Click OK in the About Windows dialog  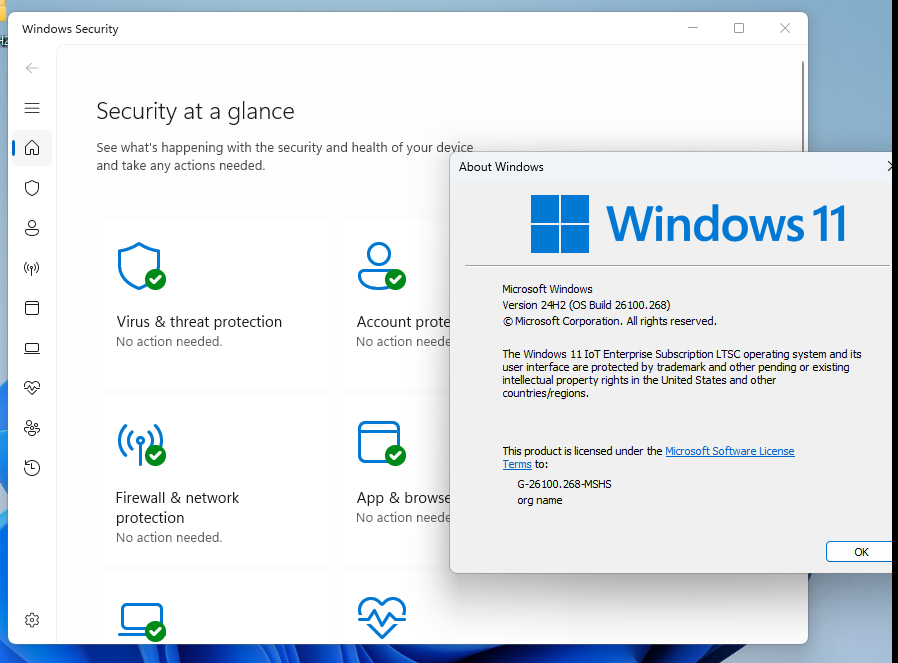(859, 552)
